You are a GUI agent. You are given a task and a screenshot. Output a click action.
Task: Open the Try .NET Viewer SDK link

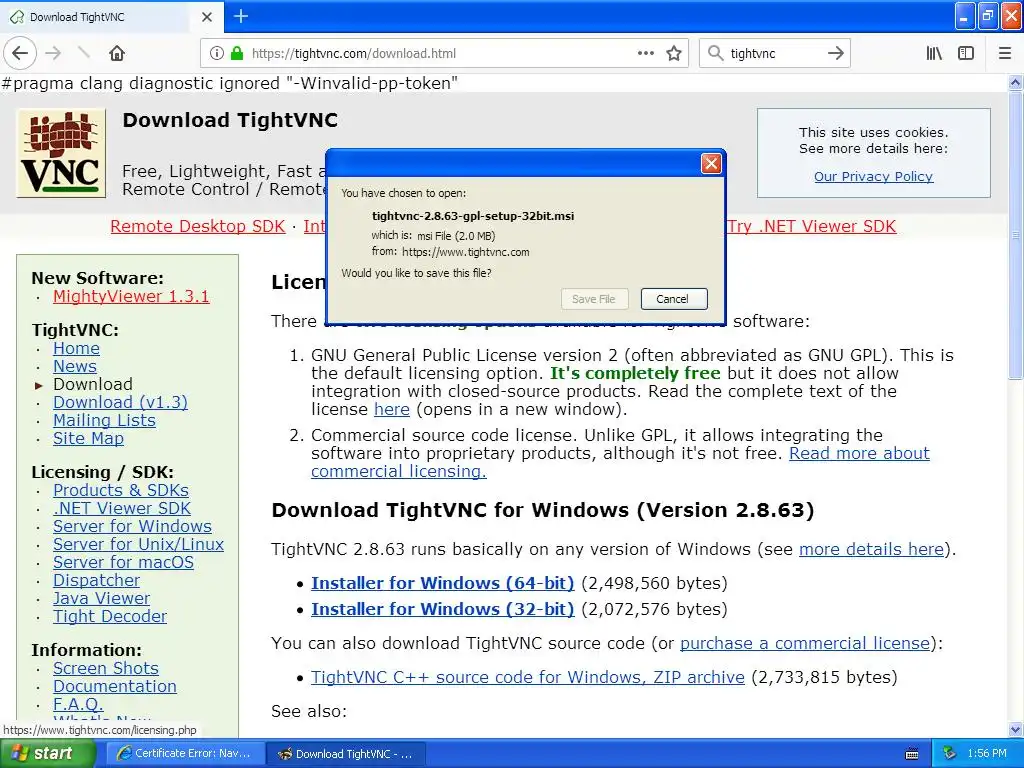coord(812,226)
